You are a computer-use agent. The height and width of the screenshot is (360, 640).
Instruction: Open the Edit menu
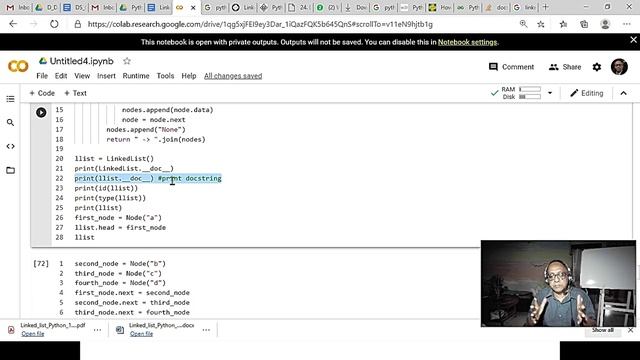point(61,76)
